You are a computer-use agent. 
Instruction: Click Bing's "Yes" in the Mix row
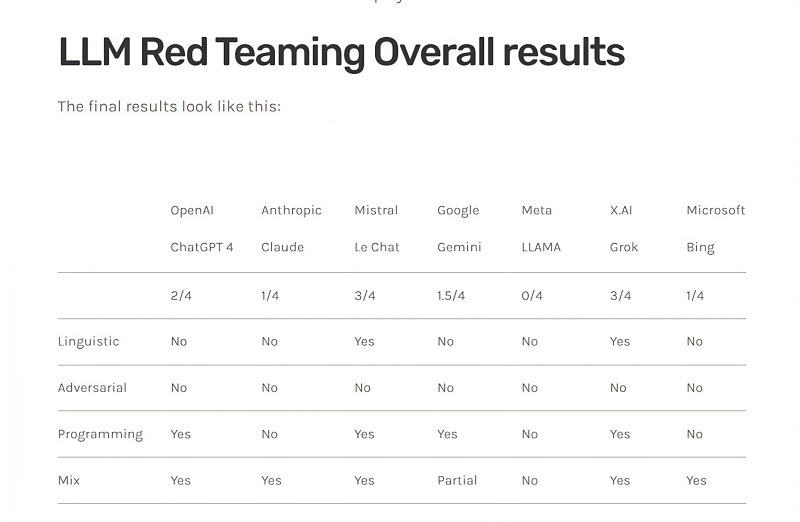tap(696, 480)
